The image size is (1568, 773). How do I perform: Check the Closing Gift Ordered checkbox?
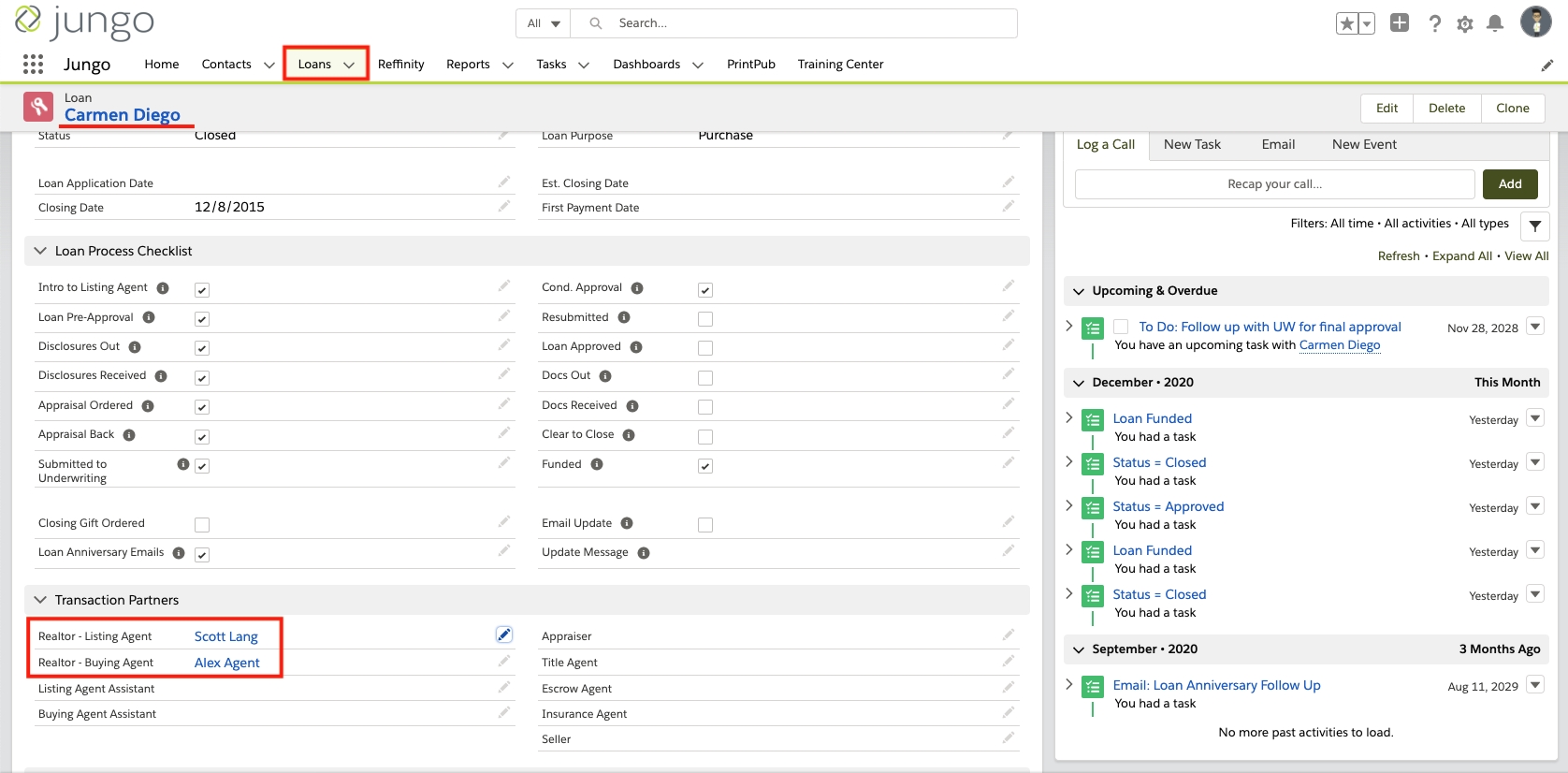202,525
